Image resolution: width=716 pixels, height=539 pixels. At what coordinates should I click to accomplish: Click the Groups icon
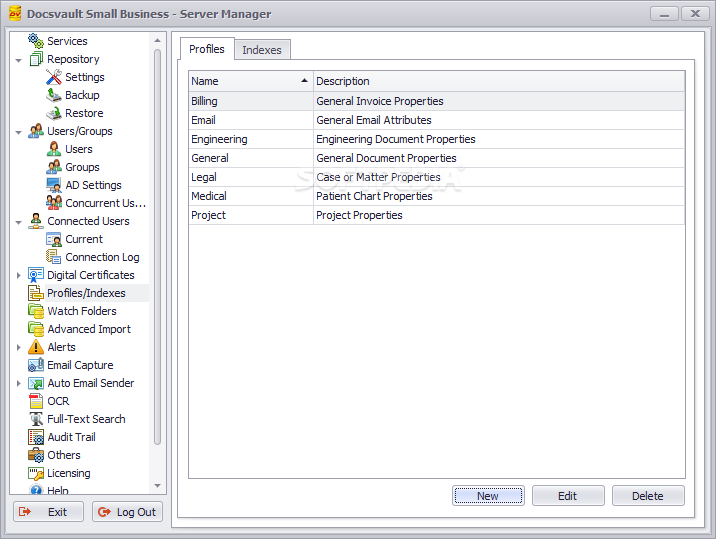pos(54,167)
